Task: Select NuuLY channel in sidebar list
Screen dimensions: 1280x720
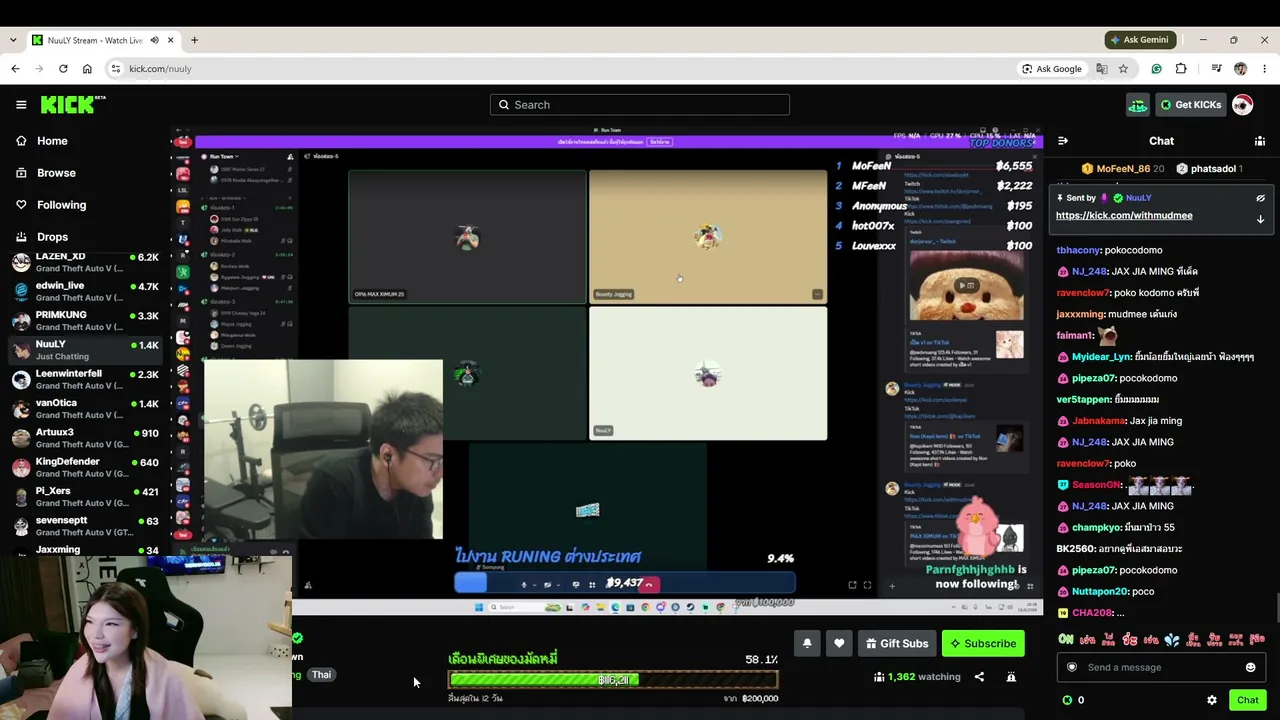Action: pyautogui.click(x=85, y=350)
